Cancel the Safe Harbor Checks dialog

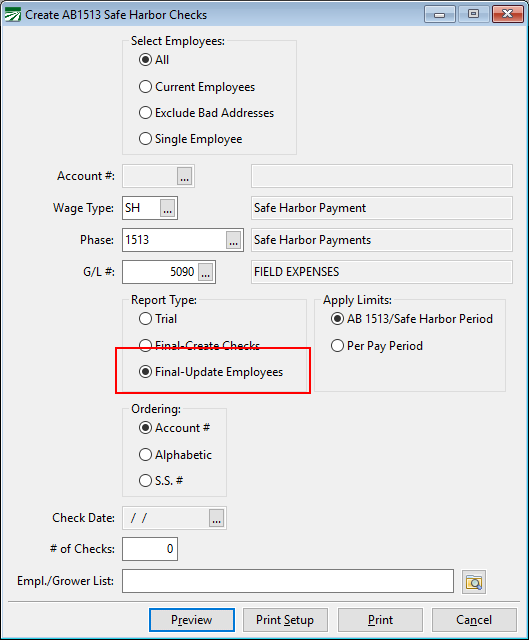tap(474, 620)
